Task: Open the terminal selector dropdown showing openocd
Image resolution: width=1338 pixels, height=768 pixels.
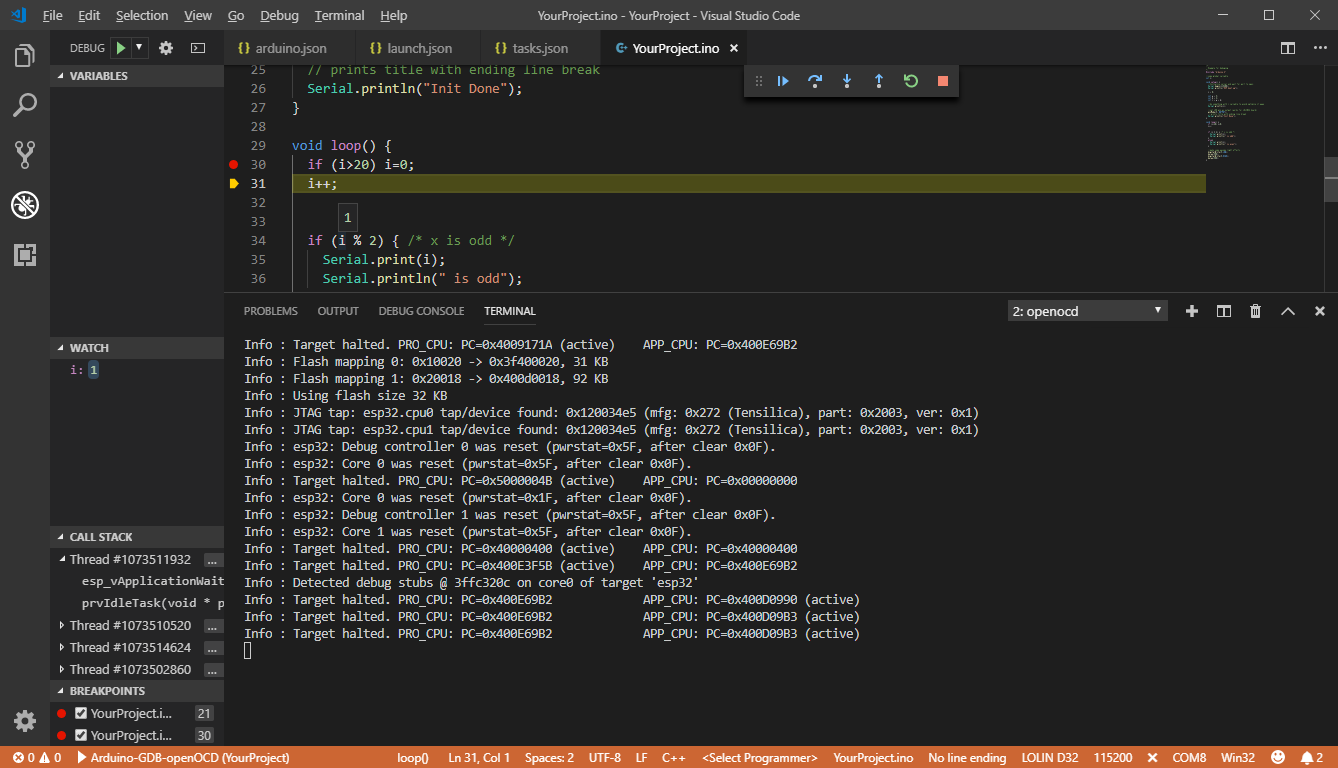Action: (x=1088, y=311)
